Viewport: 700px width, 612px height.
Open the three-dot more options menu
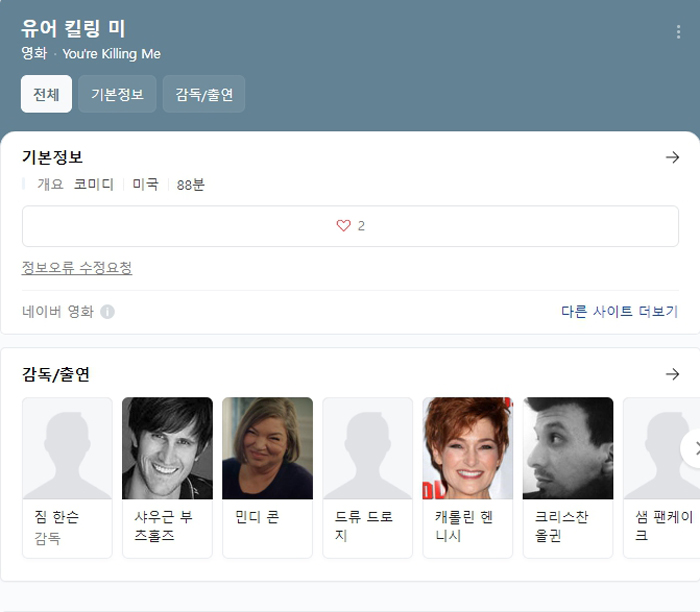[x=678, y=32]
